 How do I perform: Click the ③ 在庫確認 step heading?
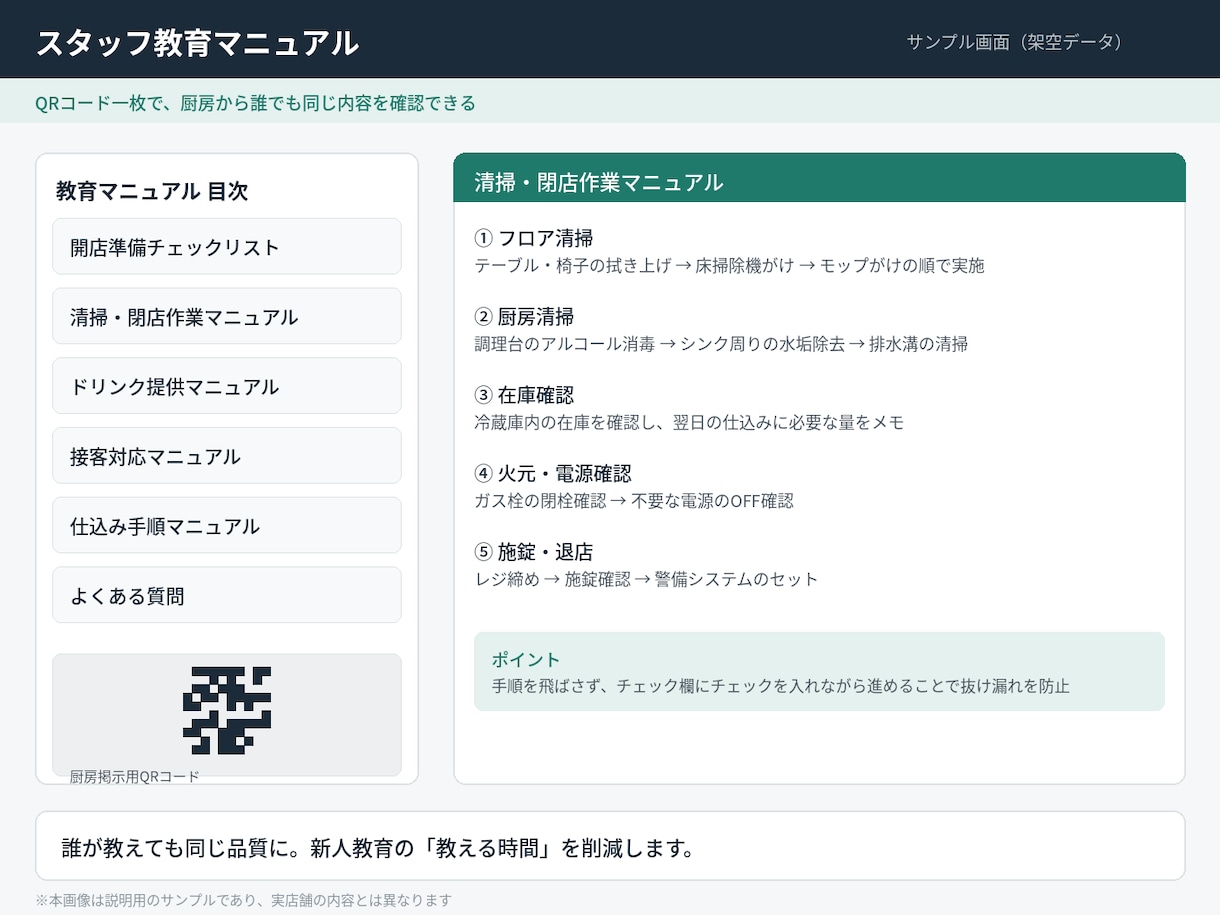point(524,395)
